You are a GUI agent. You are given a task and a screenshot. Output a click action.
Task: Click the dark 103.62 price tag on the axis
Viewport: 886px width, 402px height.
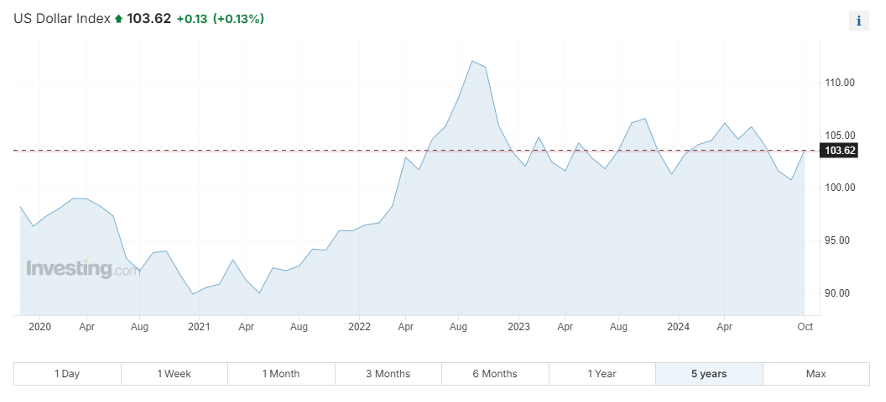click(x=838, y=151)
